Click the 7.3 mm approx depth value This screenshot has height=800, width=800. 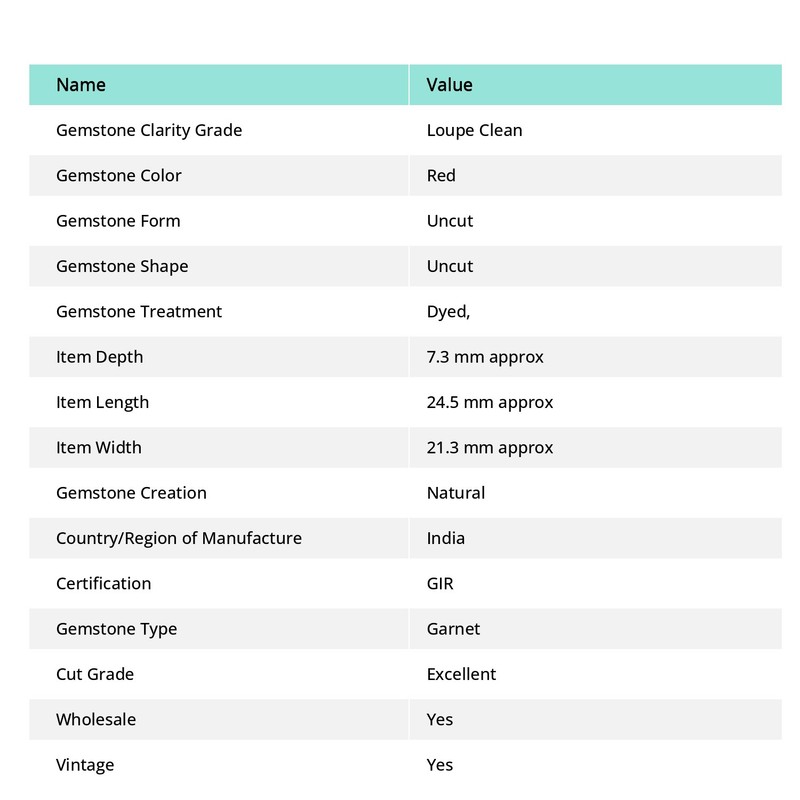tap(485, 357)
